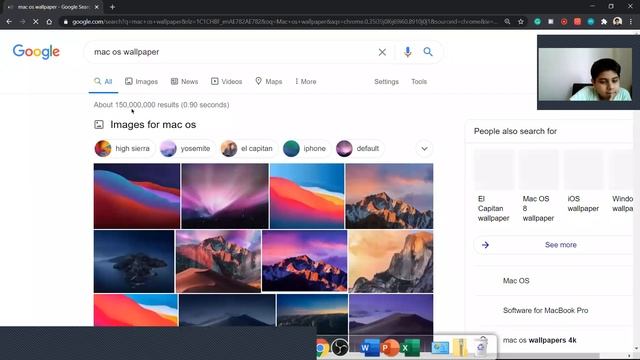Stop the page loading with the X button

[36, 22]
